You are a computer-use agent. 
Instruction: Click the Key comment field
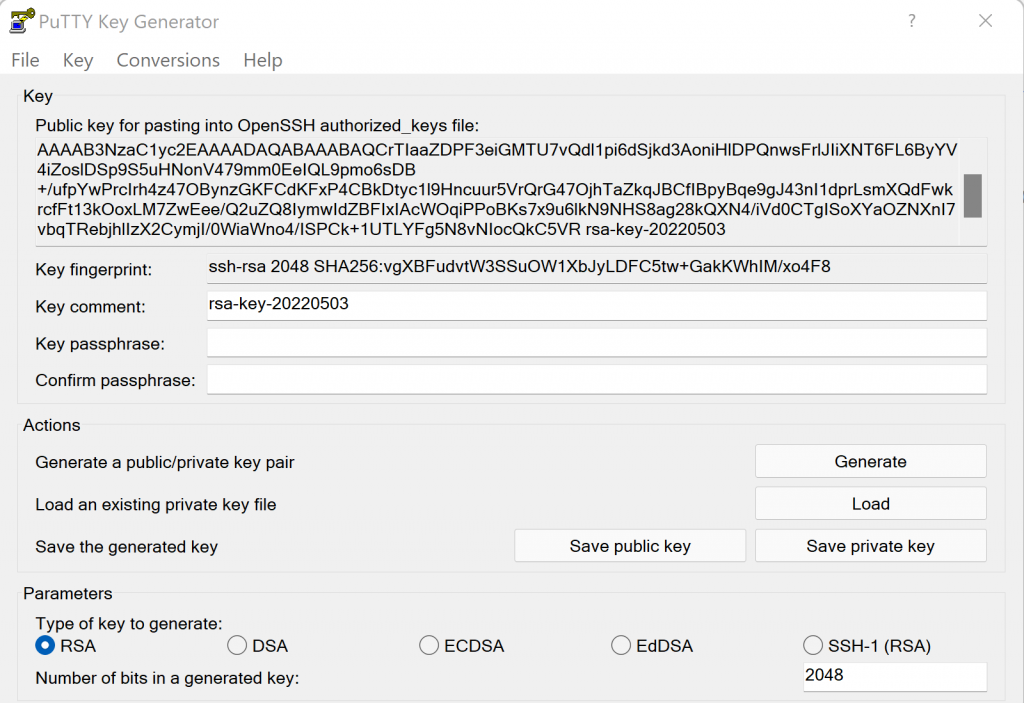[x=596, y=305]
